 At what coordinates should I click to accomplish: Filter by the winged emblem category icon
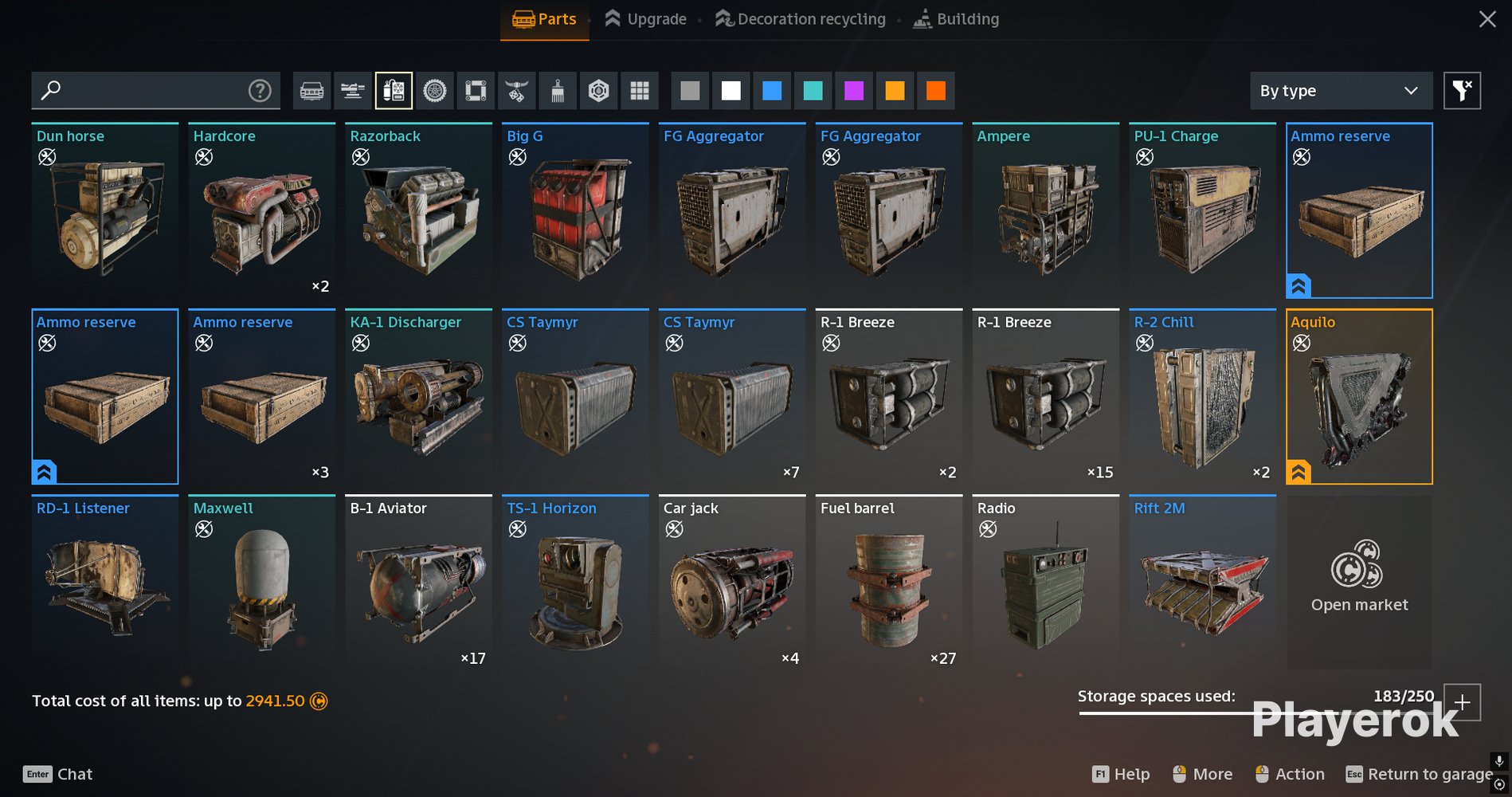[517, 91]
